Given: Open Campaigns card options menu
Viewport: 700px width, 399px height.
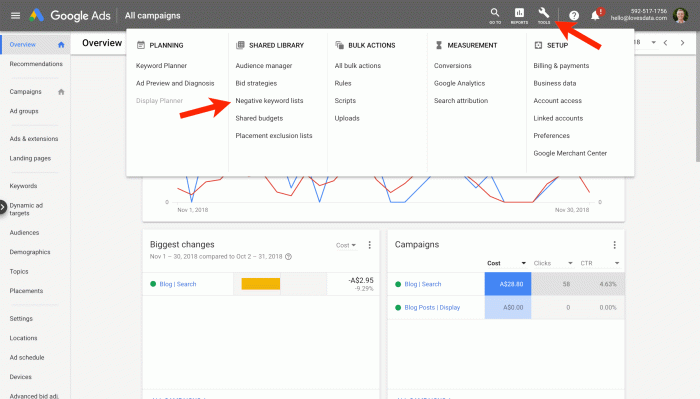Looking at the screenshot, I should pyautogui.click(x=615, y=245).
